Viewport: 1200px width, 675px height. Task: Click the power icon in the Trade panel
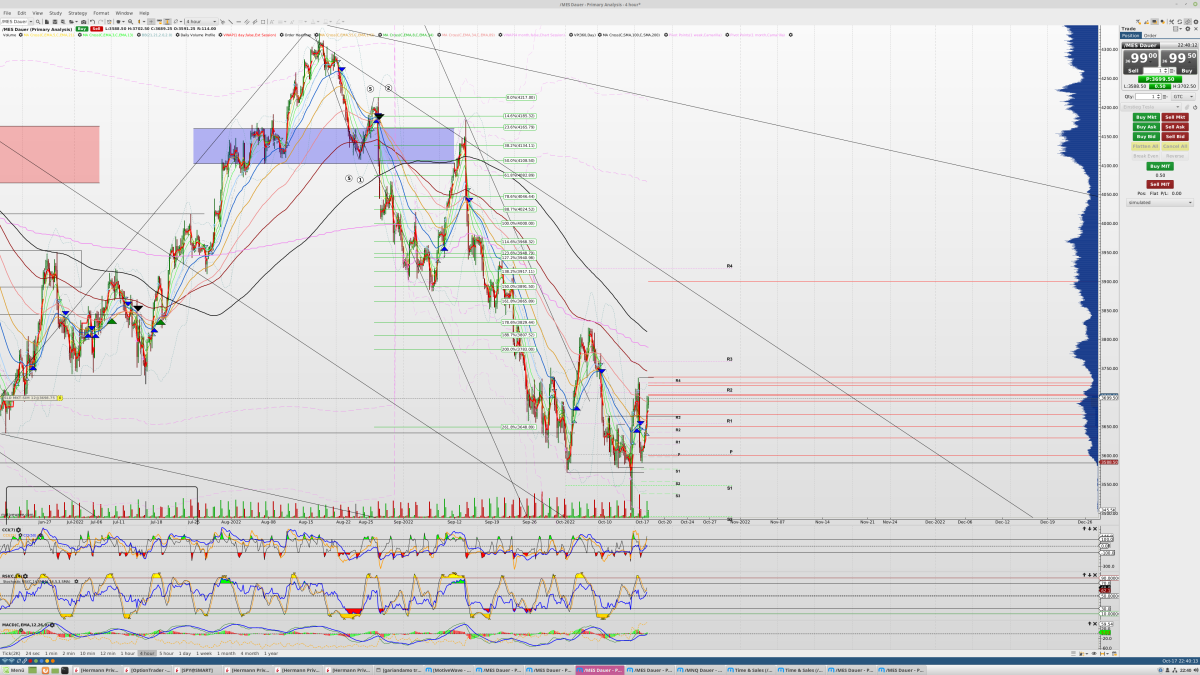1195,107
